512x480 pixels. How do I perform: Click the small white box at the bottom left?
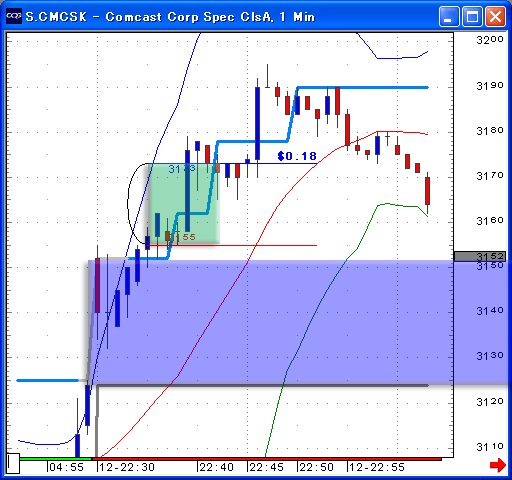click(x=13, y=463)
